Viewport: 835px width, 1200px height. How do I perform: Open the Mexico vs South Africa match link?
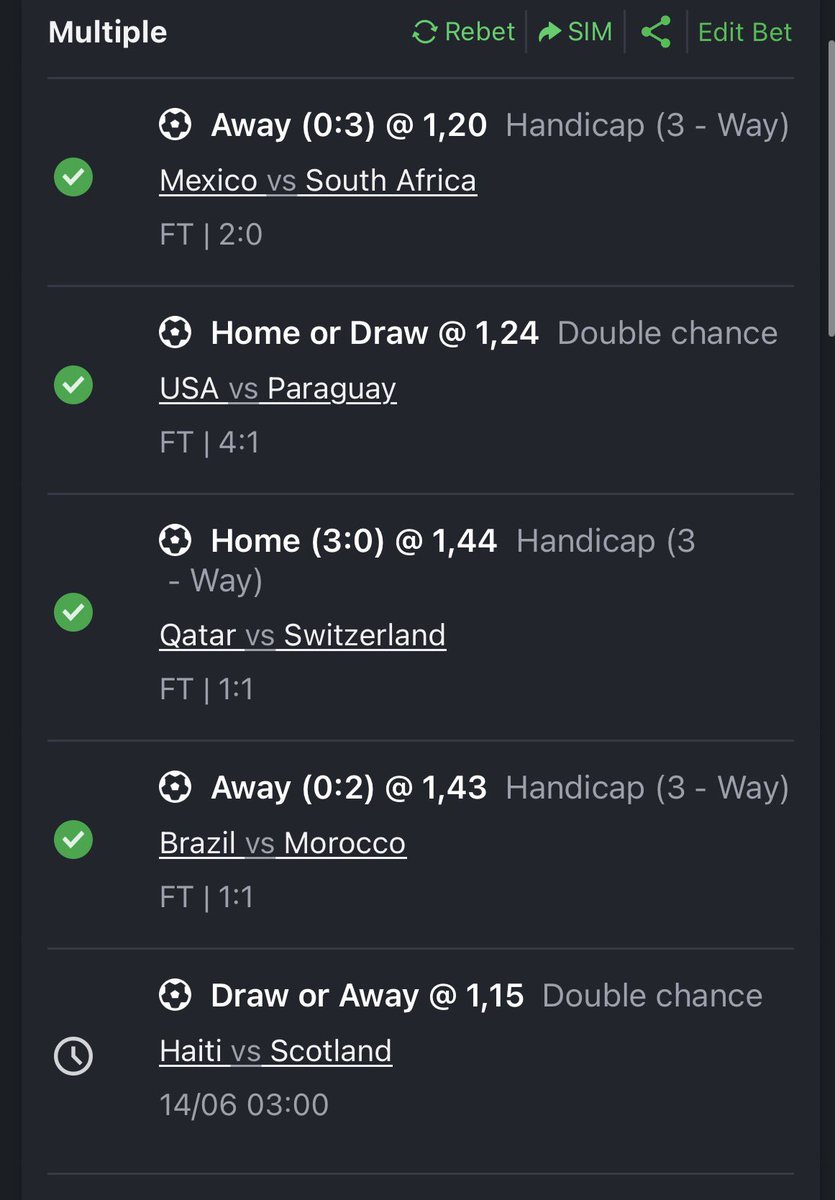[318, 181]
